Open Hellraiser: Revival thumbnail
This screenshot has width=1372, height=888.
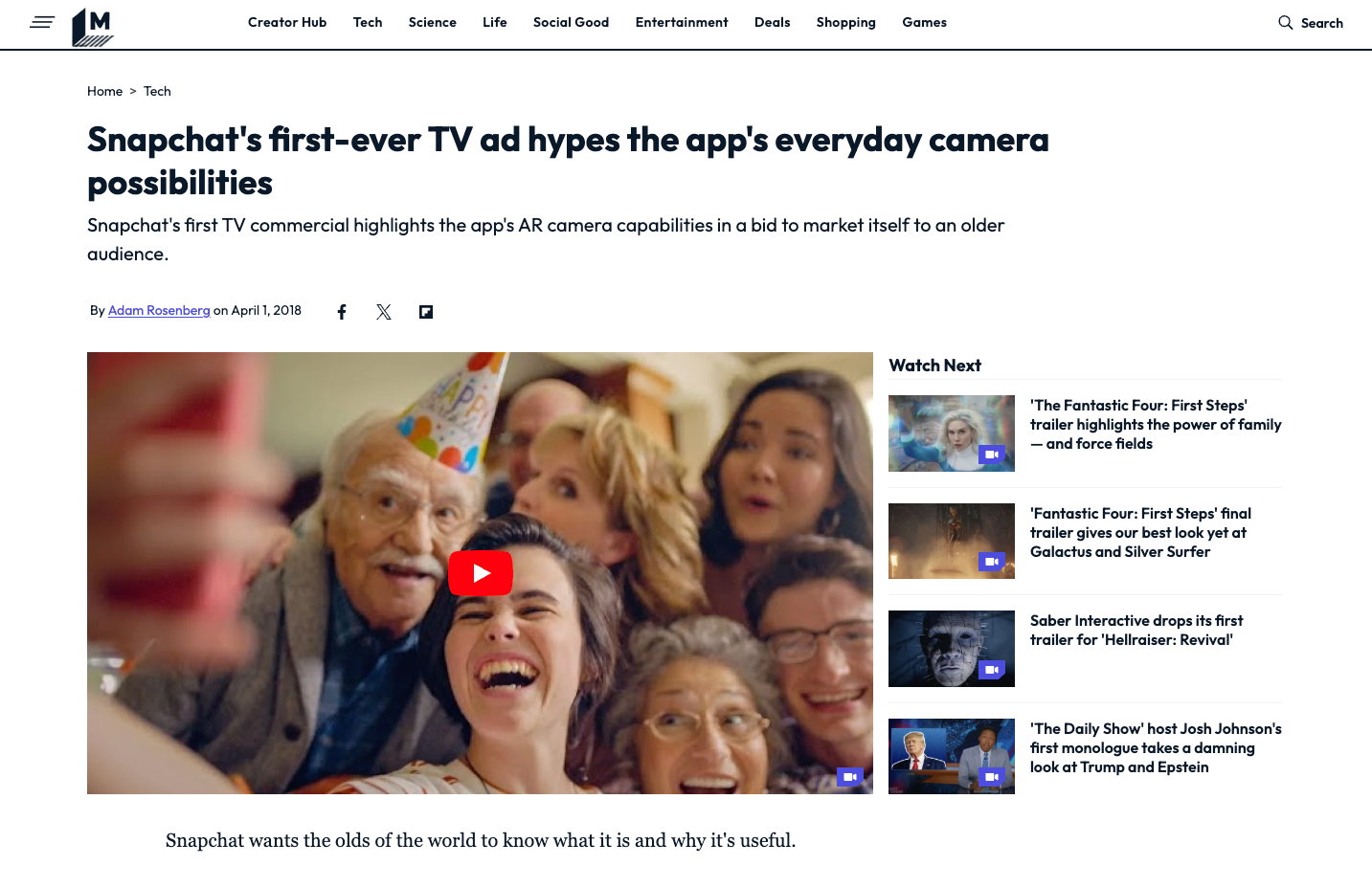click(952, 649)
